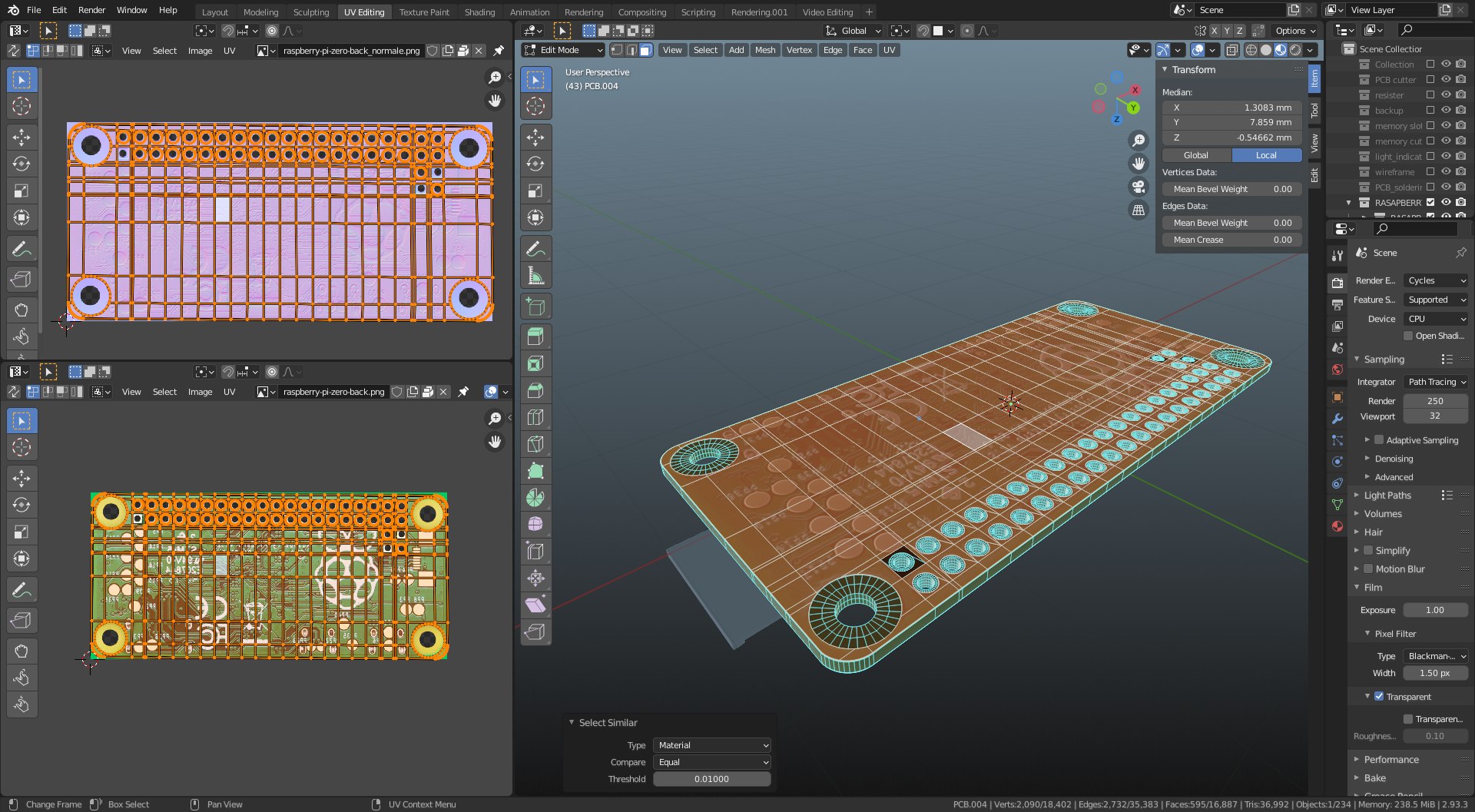1475x812 pixels.
Task: Open the Device CPU dropdown
Action: tap(1435, 319)
